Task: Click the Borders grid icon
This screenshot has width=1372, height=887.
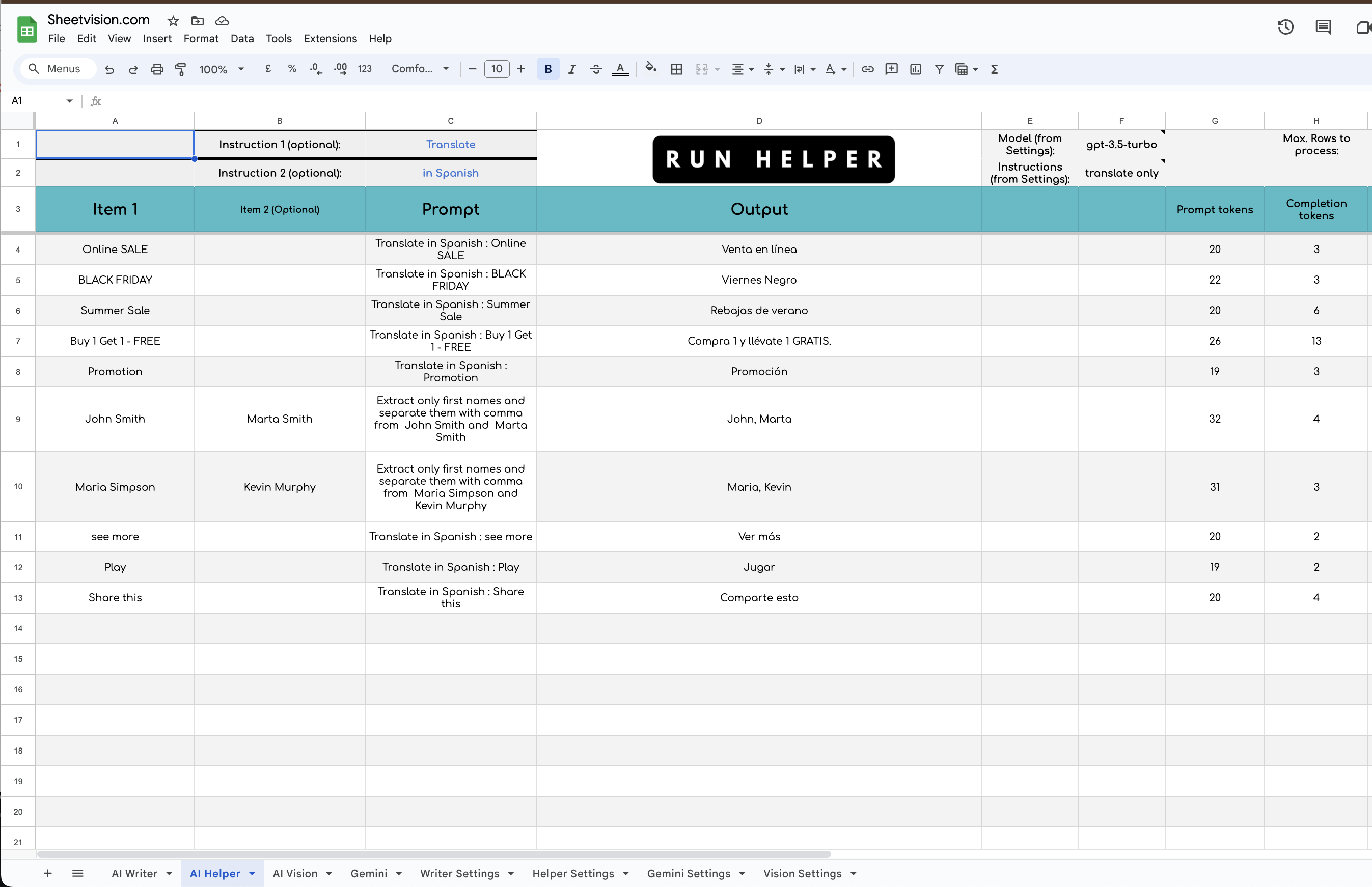Action: [x=676, y=69]
